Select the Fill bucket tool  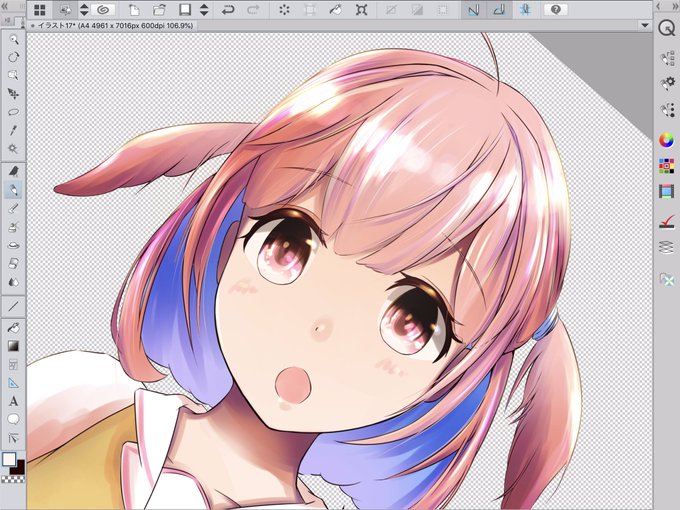(13, 327)
